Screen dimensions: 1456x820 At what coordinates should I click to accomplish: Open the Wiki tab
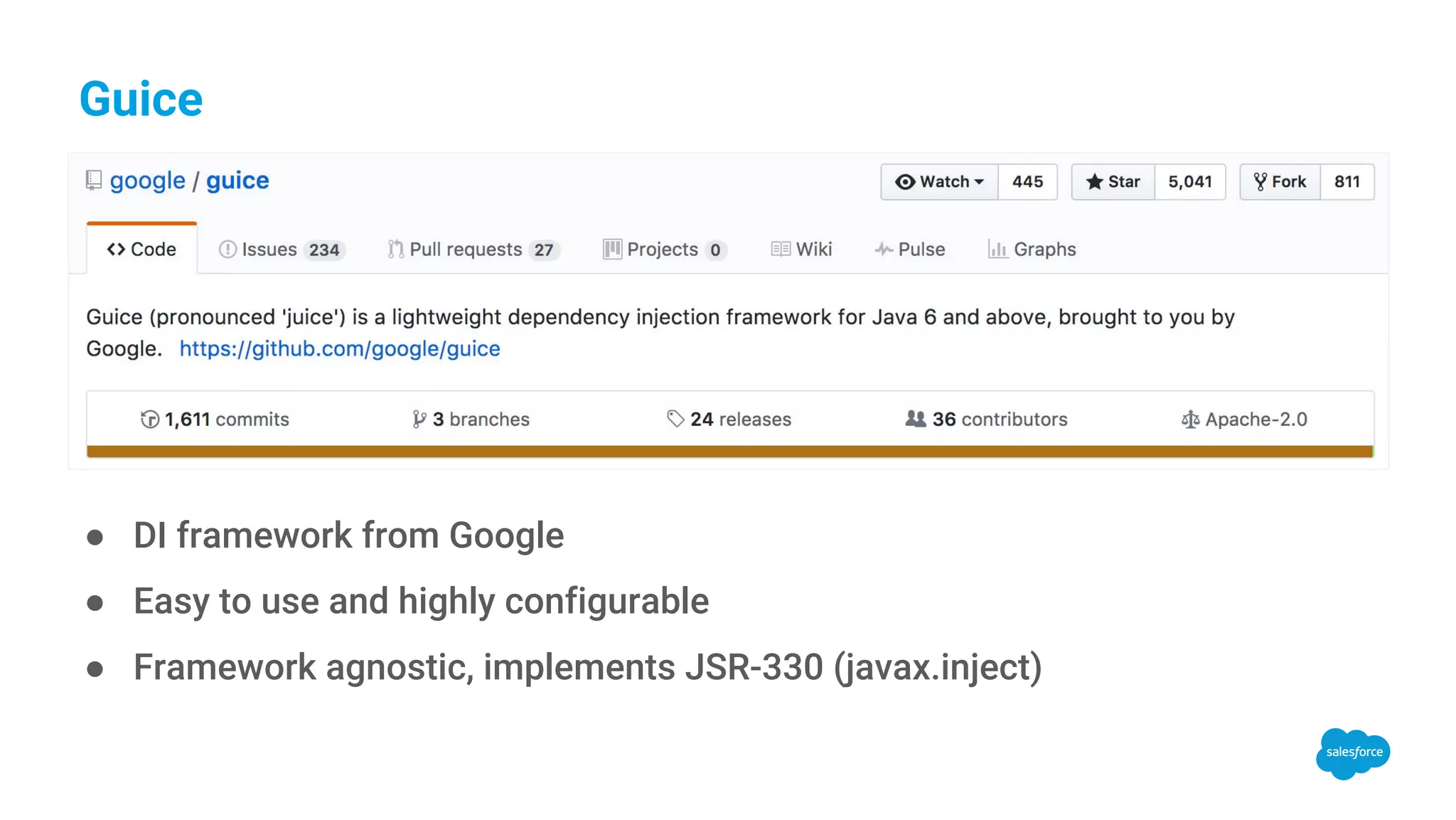[801, 250]
